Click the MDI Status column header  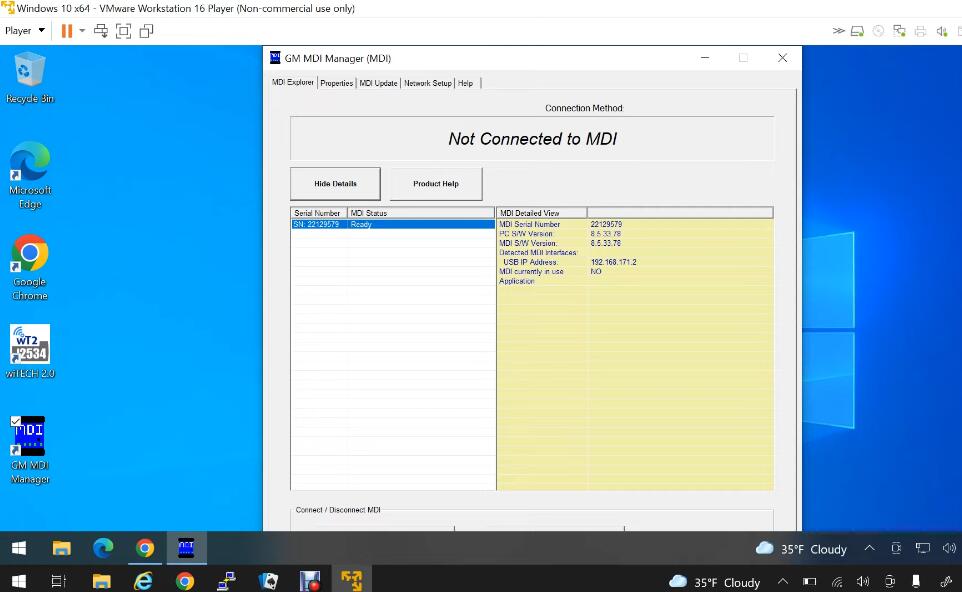point(421,213)
